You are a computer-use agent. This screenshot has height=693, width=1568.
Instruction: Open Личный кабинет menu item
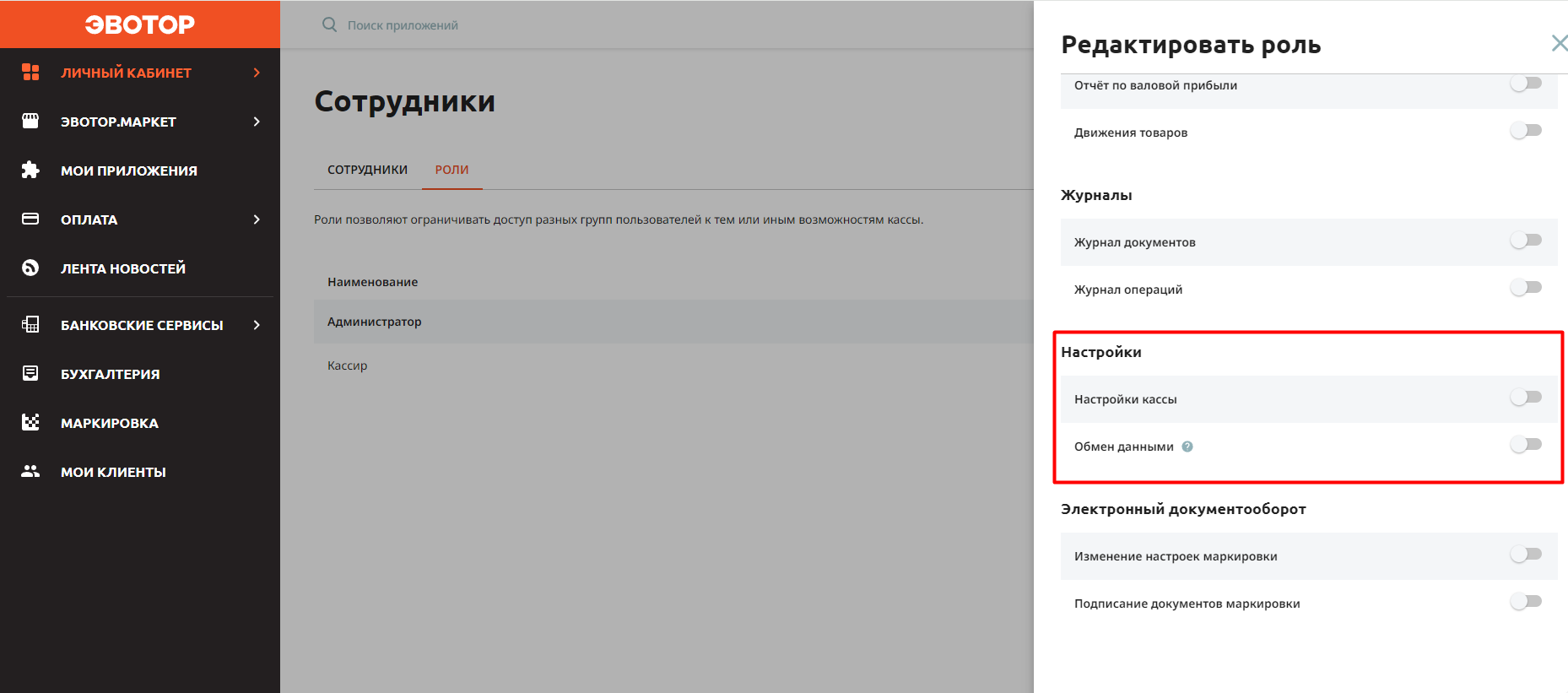pos(140,73)
